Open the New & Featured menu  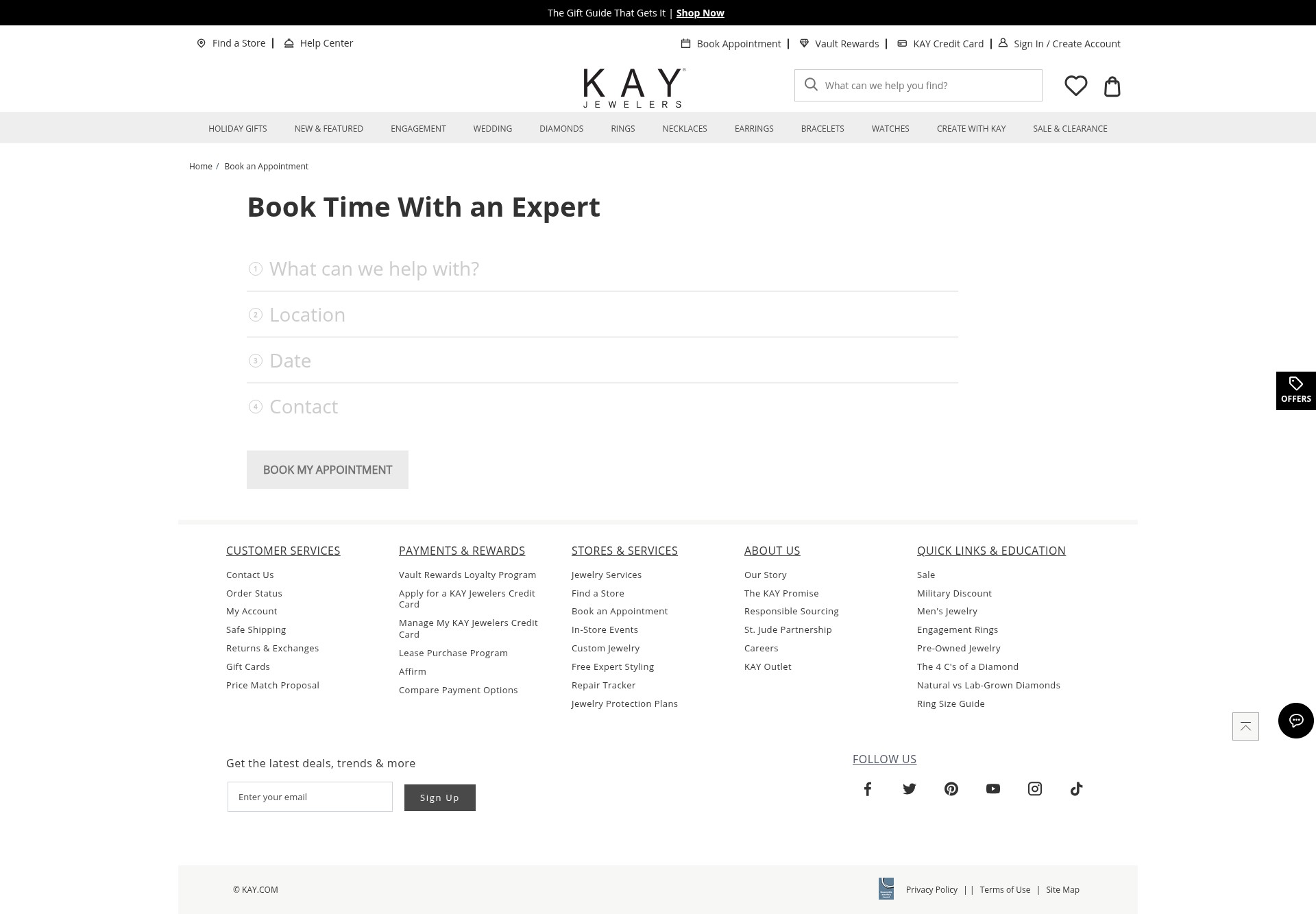(x=329, y=128)
